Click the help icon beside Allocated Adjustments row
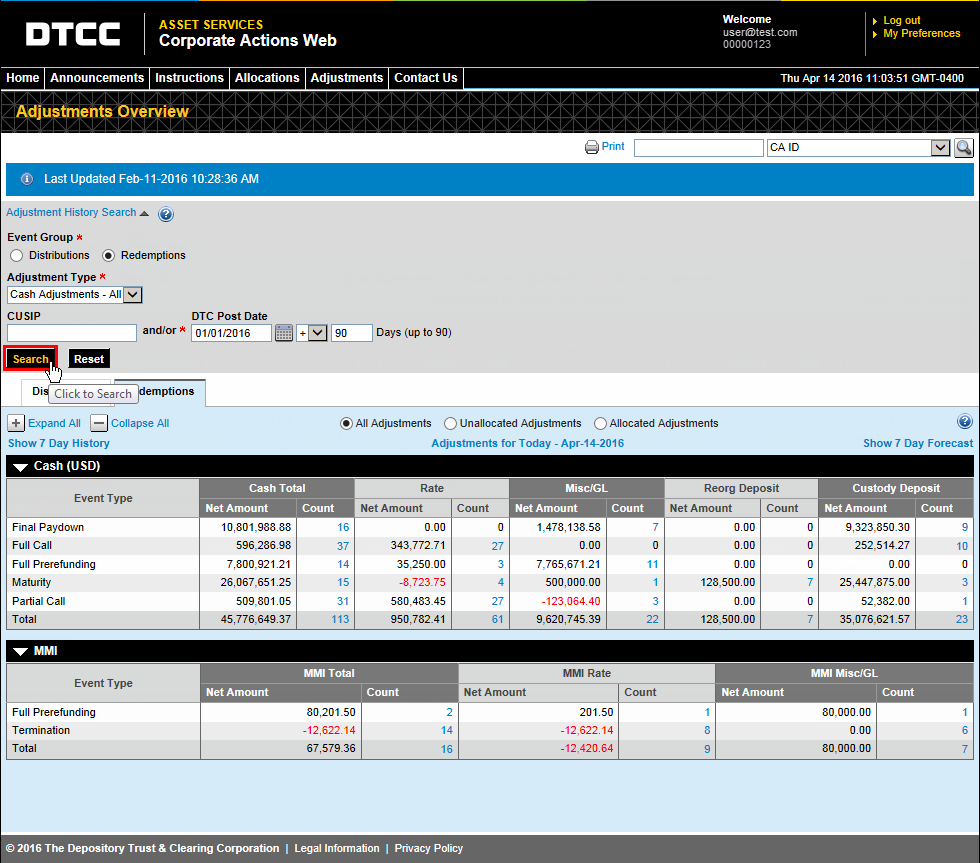The width and height of the screenshot is (980, 863). pos(964,422)
